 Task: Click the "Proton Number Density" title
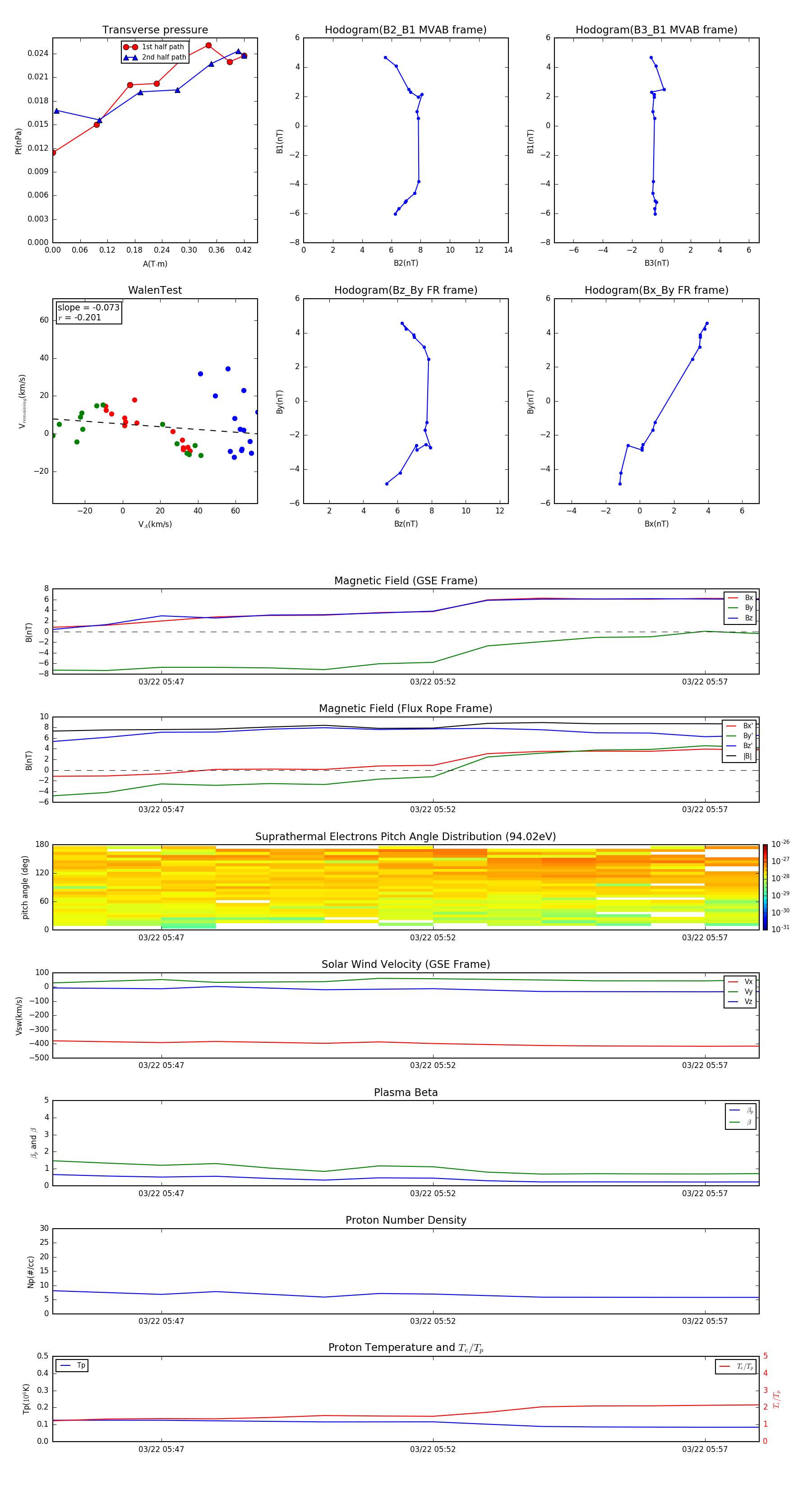(x=406, y=1220)
